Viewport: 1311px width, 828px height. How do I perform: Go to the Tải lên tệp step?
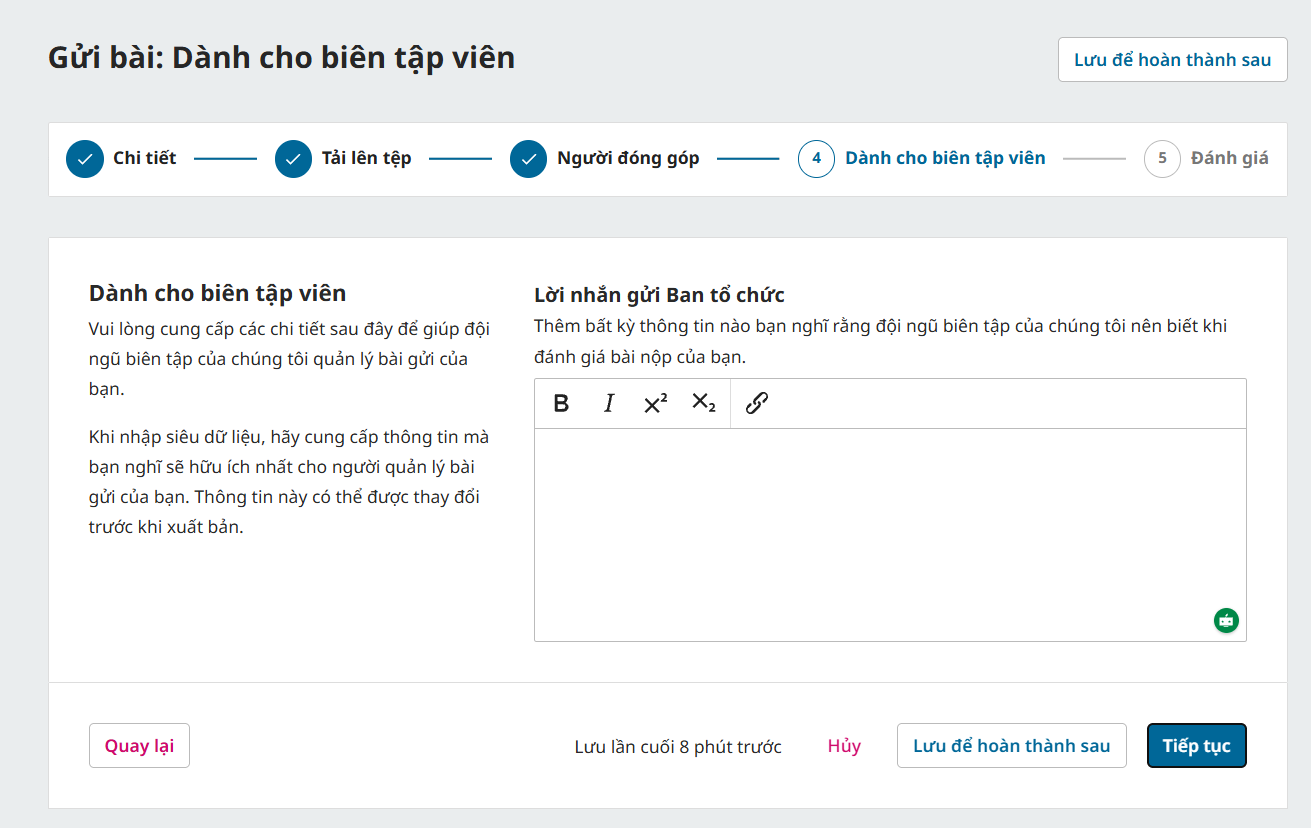click(366, 158)
